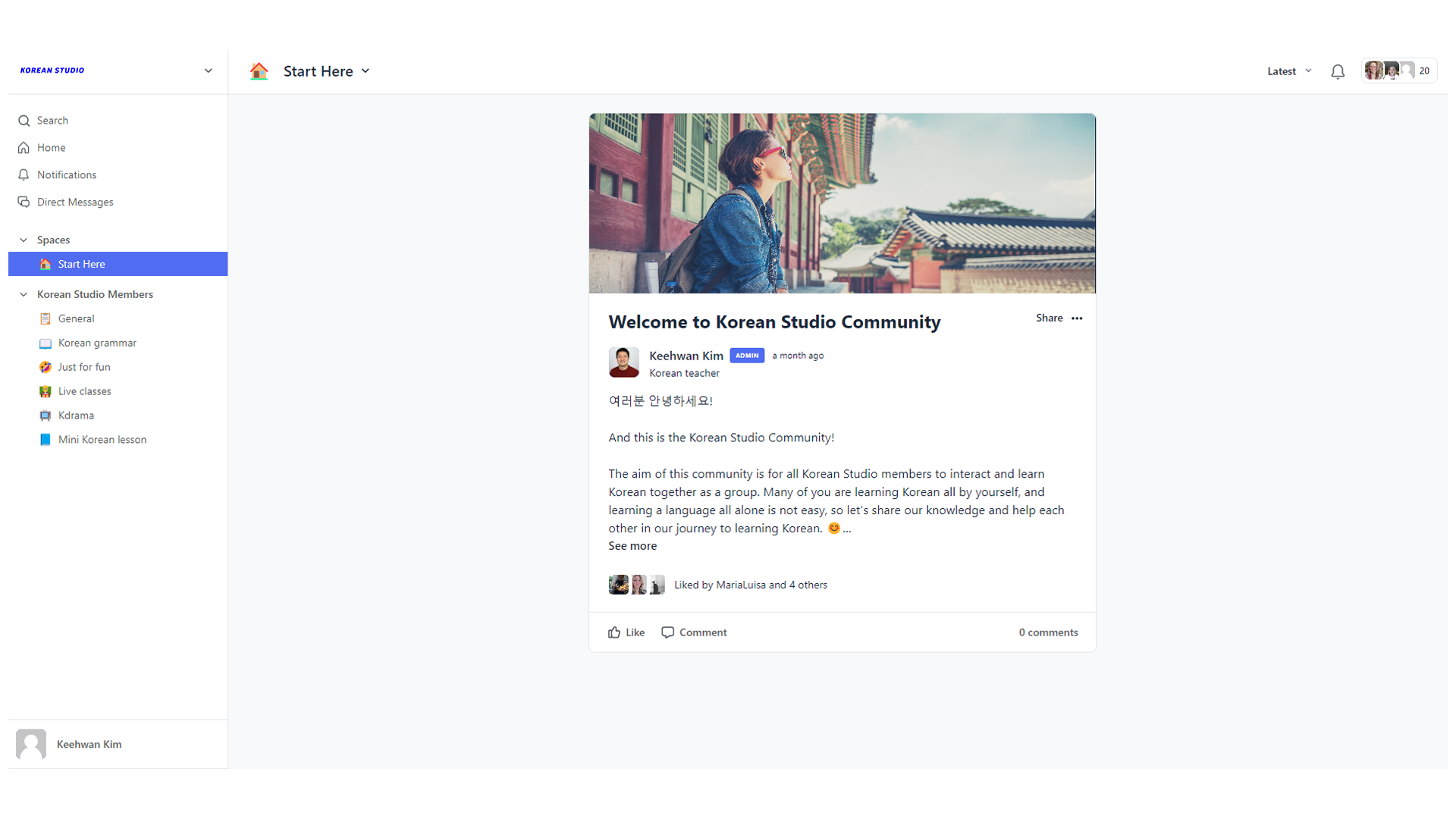Collapse the Spaces section

tap(24, 240)
